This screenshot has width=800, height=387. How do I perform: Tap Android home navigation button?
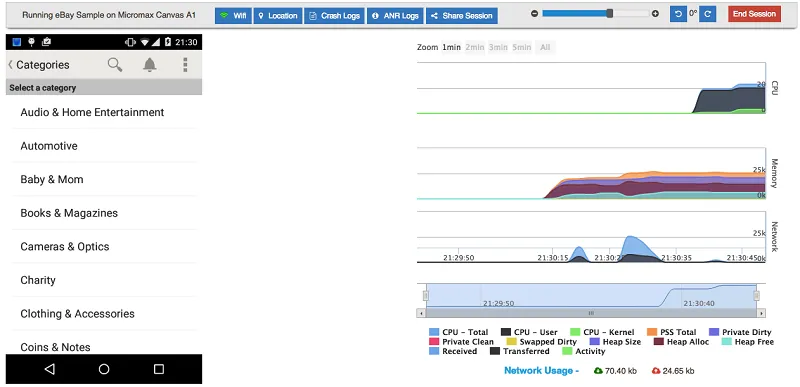(104, 369)
